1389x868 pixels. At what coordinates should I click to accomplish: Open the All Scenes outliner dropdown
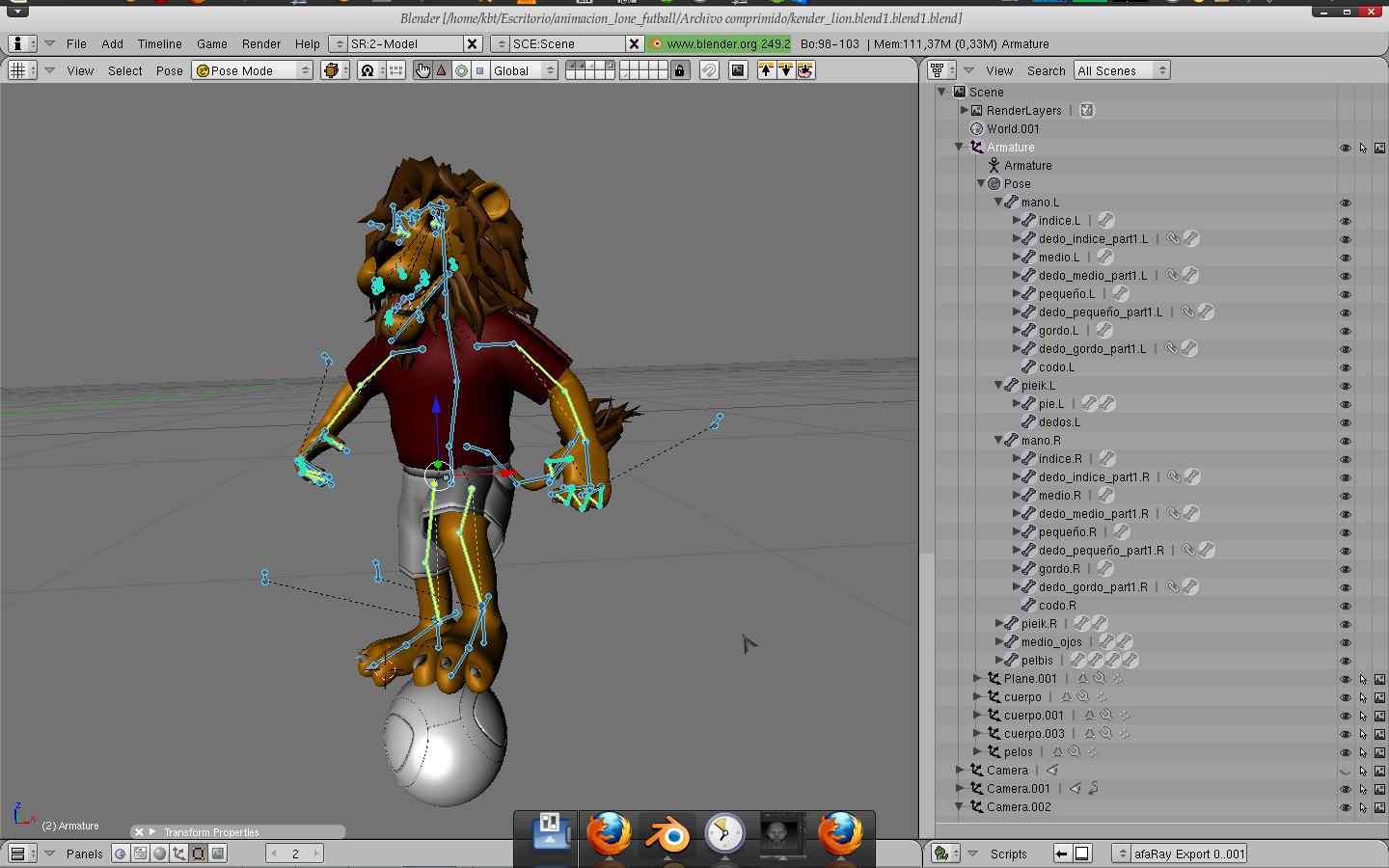(x=1122, y=70)
